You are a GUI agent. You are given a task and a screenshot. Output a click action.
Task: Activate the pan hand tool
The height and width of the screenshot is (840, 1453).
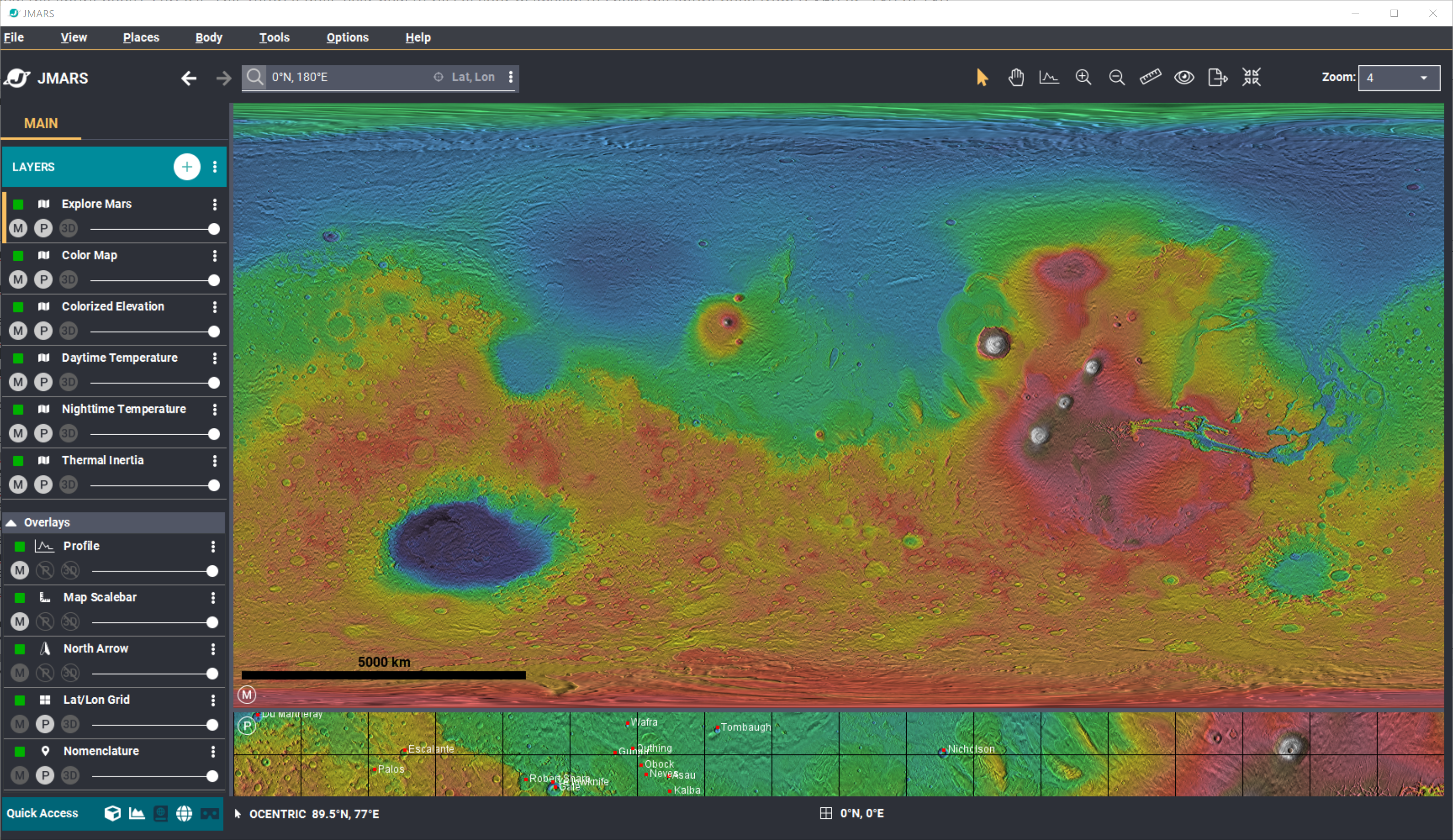click(1016, 77)
